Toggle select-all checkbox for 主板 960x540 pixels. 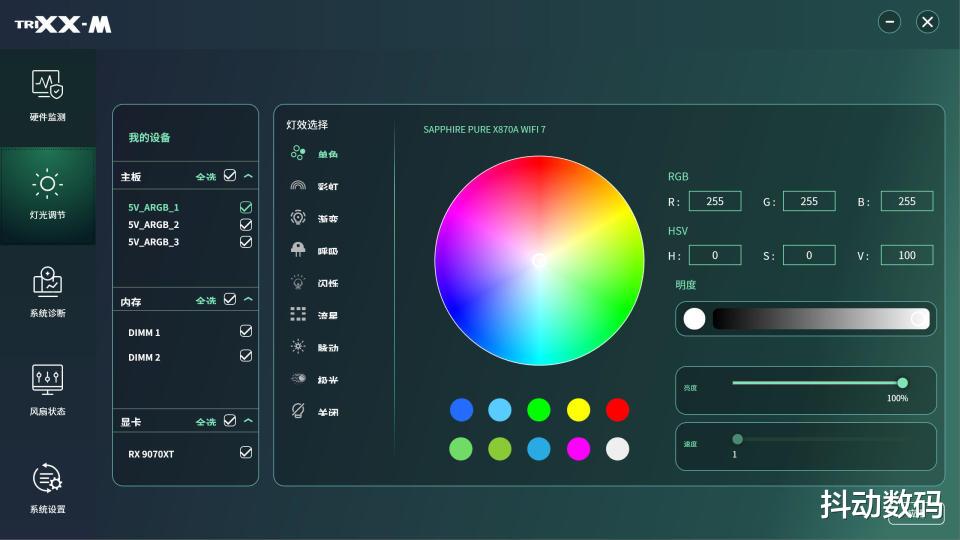(x=230, y=176)
